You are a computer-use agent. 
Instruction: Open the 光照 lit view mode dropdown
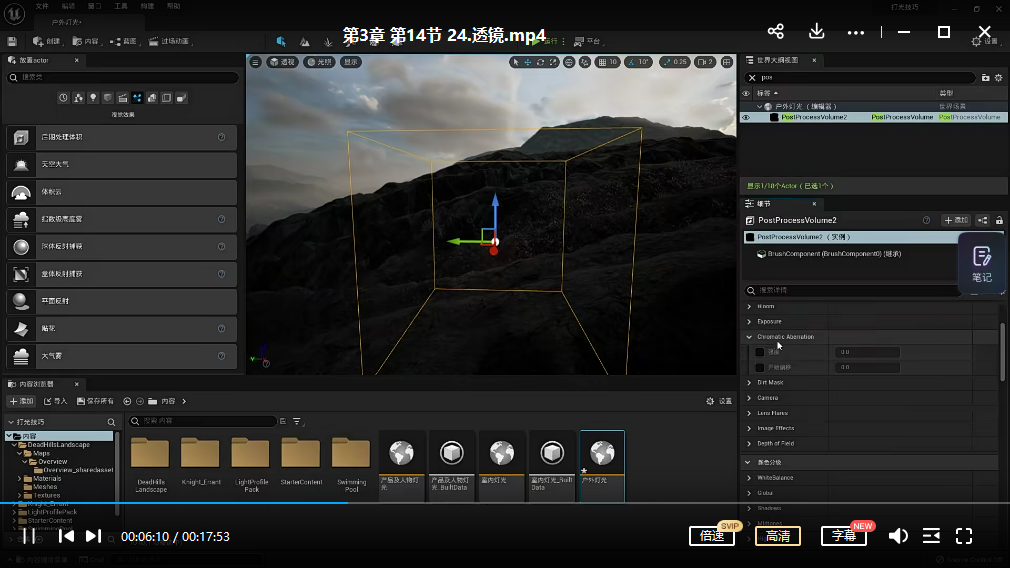coord(319,62)
